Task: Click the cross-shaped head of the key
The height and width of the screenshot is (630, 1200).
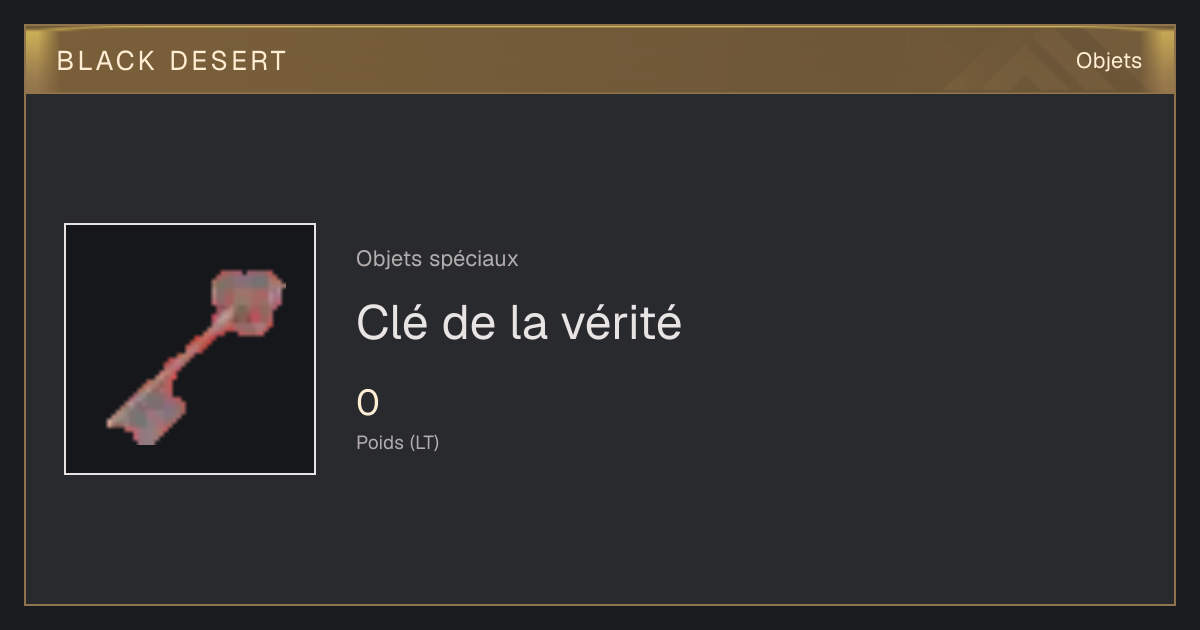Action: (249, 298)
